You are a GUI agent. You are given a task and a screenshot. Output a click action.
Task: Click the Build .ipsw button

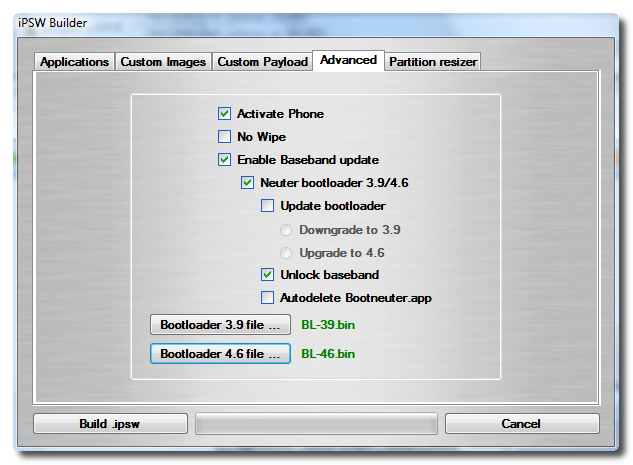point(110,424)
